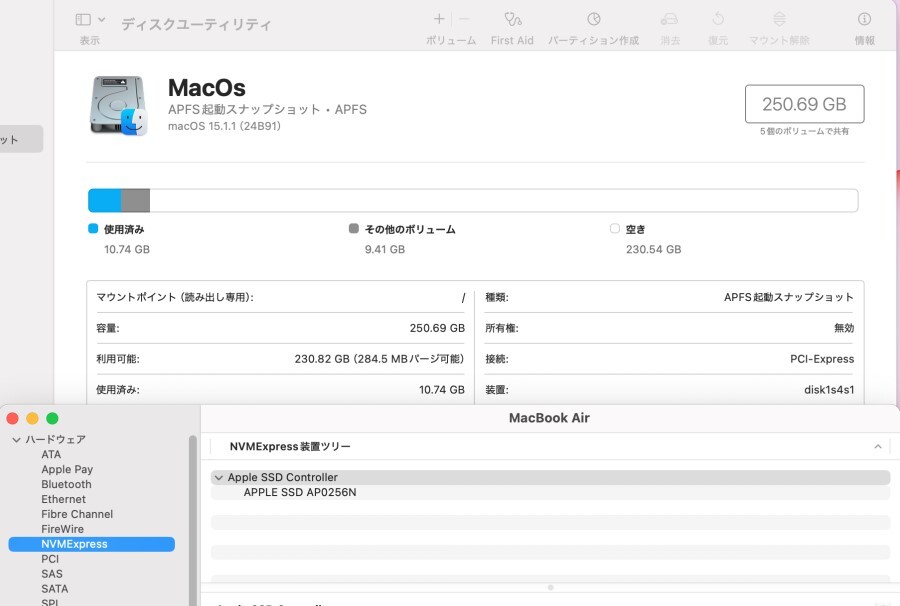This screenshot has height=606, width=900.
Task: Select PCI in hardware sidebar
Action: point(50,558)
